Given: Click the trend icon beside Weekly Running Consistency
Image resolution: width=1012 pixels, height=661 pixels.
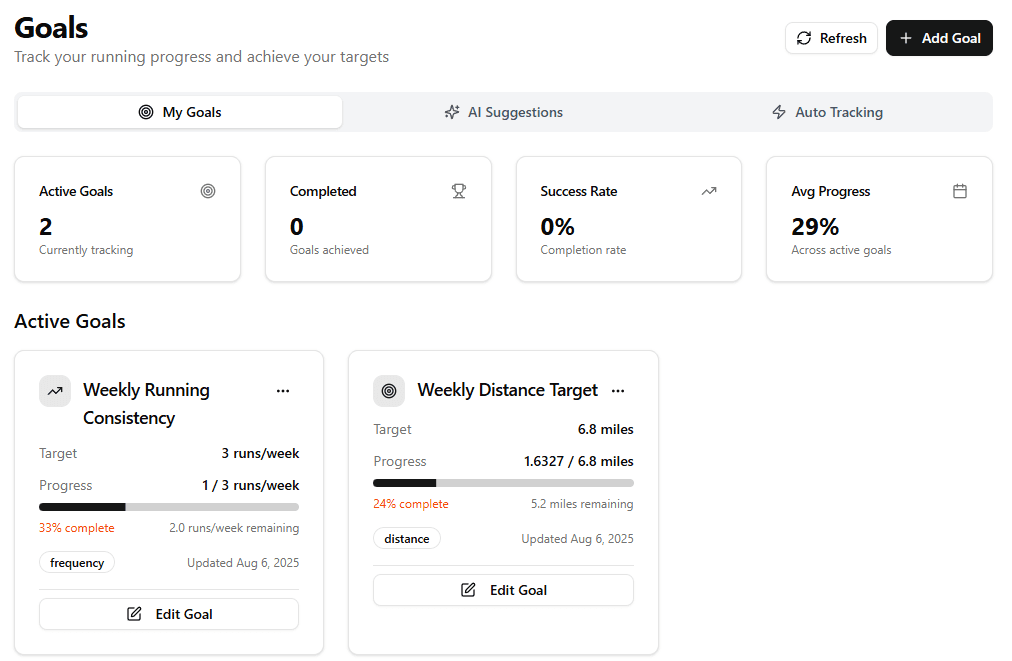Looking at the screenshot, I should tap(55, 391).
